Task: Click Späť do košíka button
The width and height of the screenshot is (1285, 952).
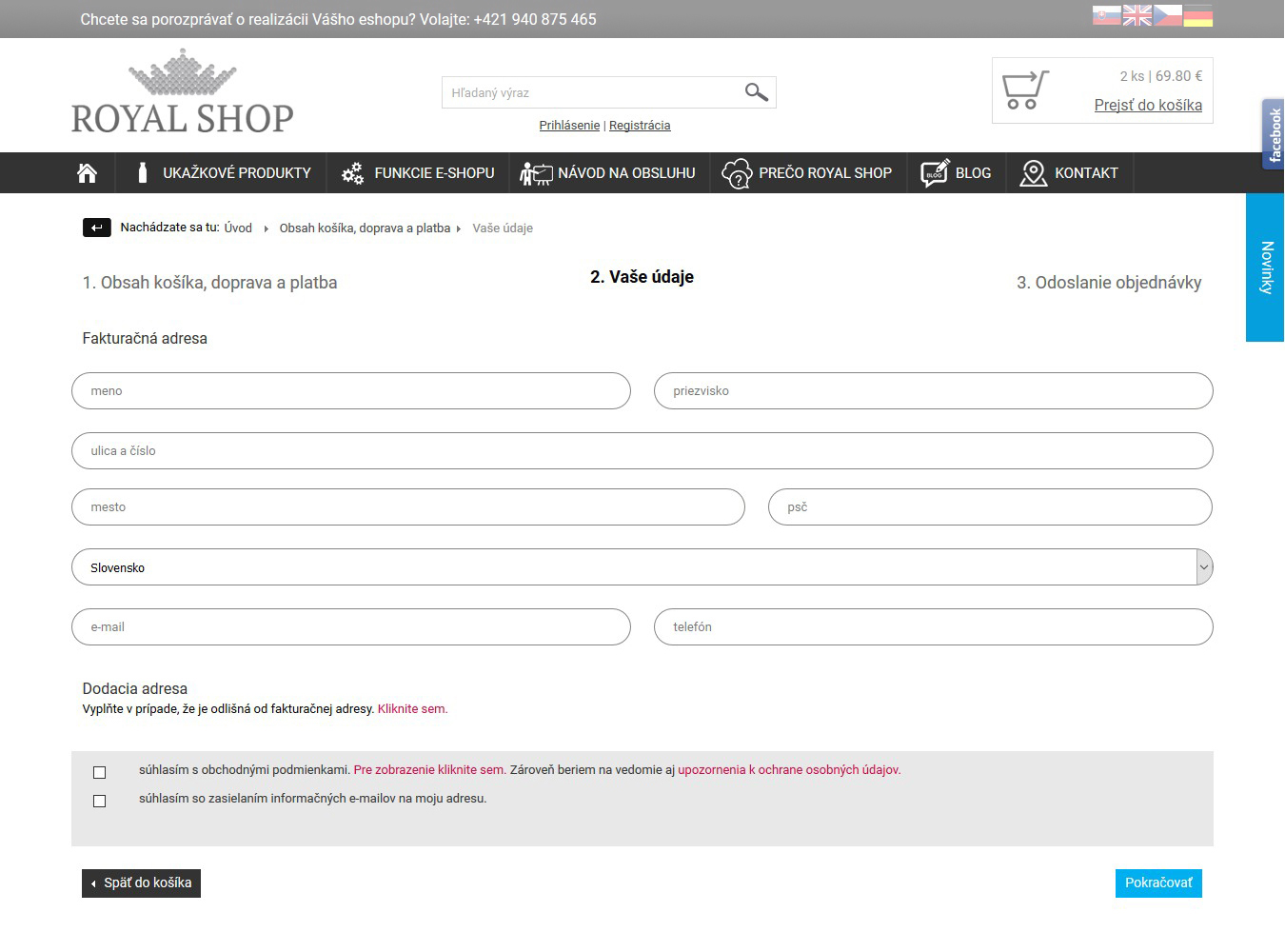Action: [x=141, y=883]
